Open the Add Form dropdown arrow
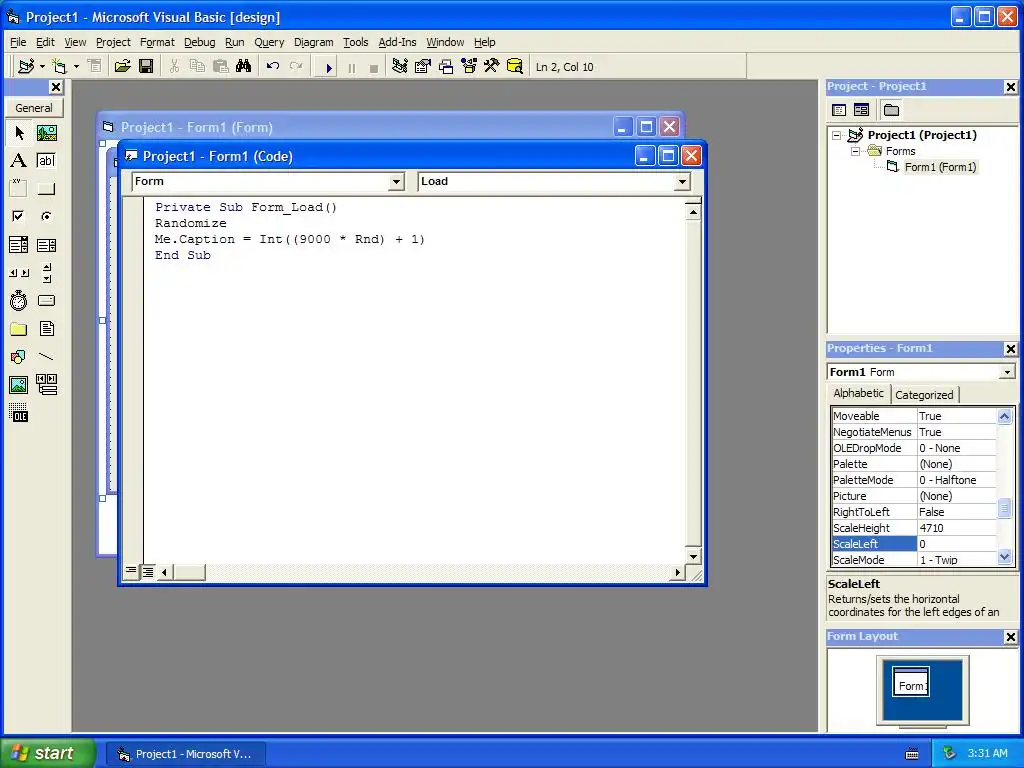Screen dimensions: 1024x768 pyautogui.click(x=76, y=67)
